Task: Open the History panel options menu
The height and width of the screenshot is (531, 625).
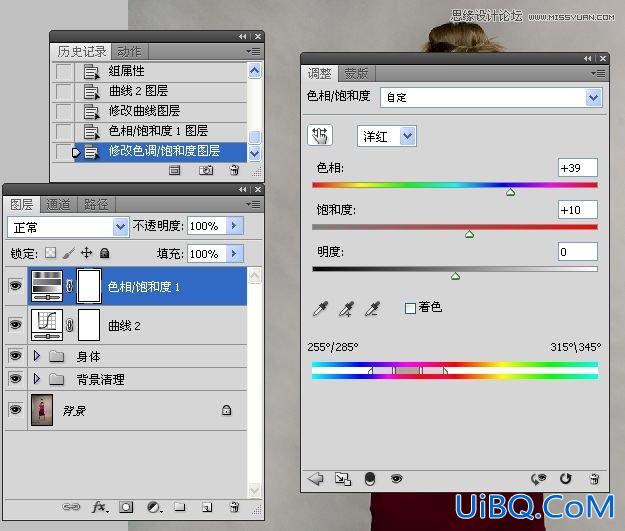Action: coord(254,51)
